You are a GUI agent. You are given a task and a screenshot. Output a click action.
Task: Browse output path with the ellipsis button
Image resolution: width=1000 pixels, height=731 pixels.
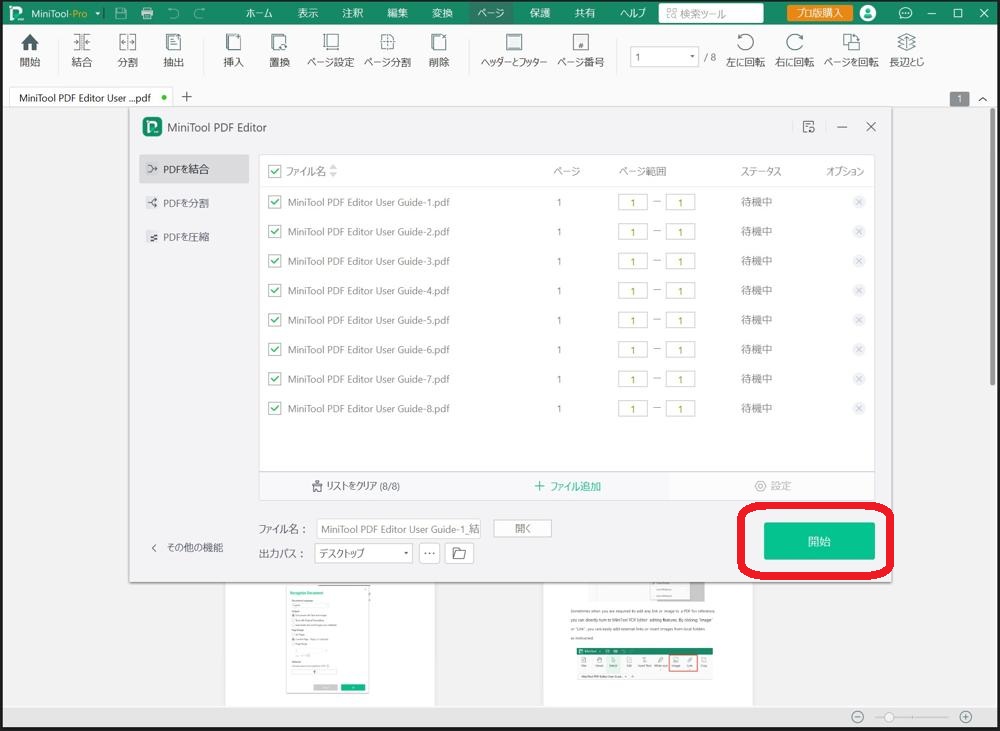429,553
